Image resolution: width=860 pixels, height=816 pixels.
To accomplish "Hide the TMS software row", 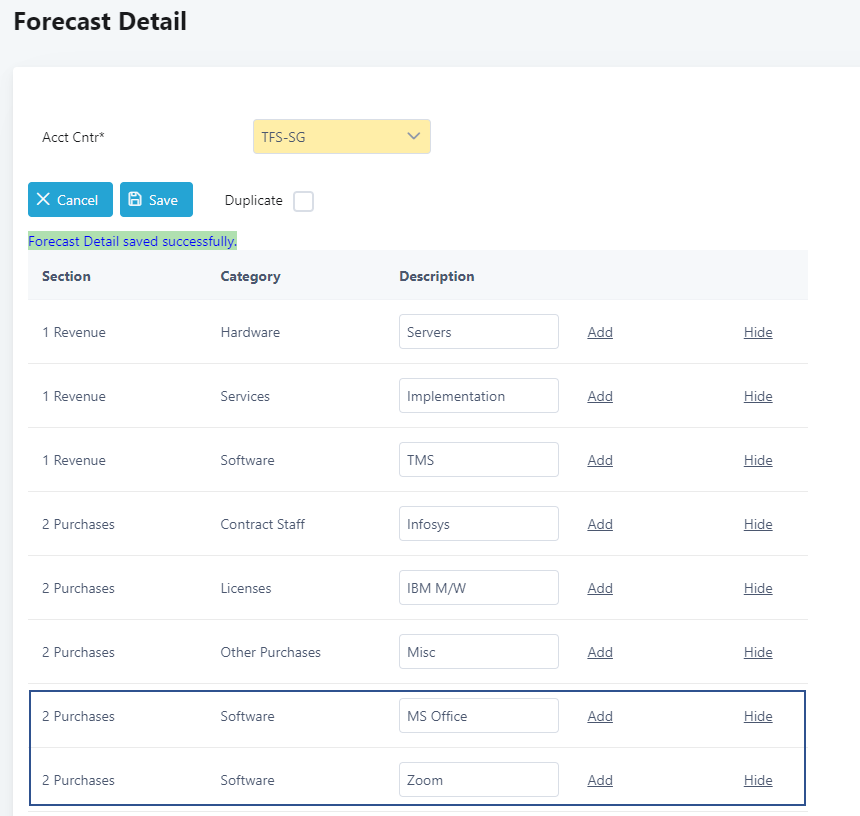I will tap(758, 460).
